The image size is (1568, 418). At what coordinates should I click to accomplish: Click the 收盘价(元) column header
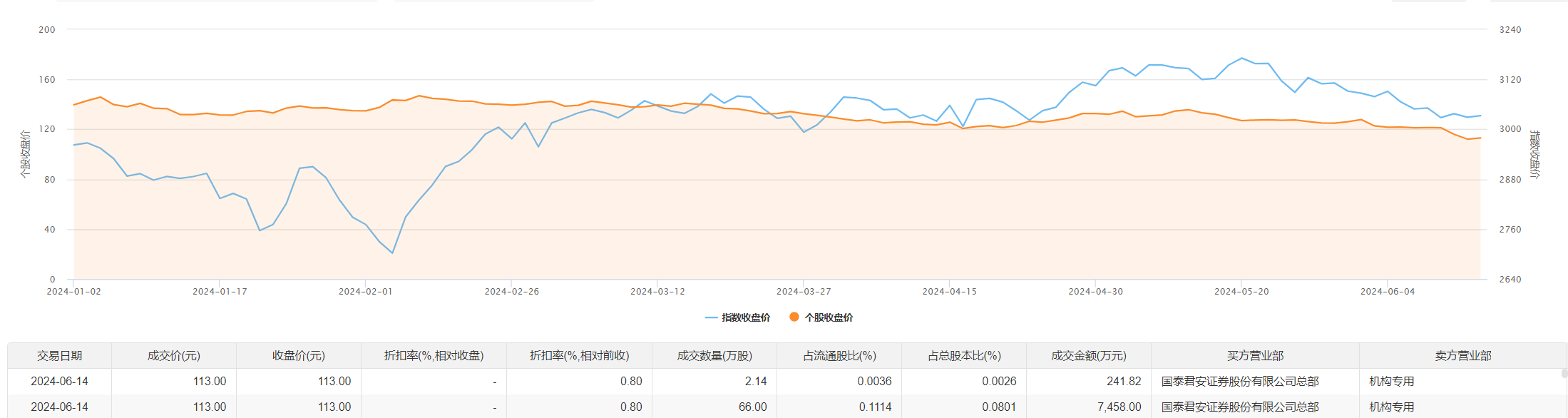pyautogui.click(x=299, y=356)
